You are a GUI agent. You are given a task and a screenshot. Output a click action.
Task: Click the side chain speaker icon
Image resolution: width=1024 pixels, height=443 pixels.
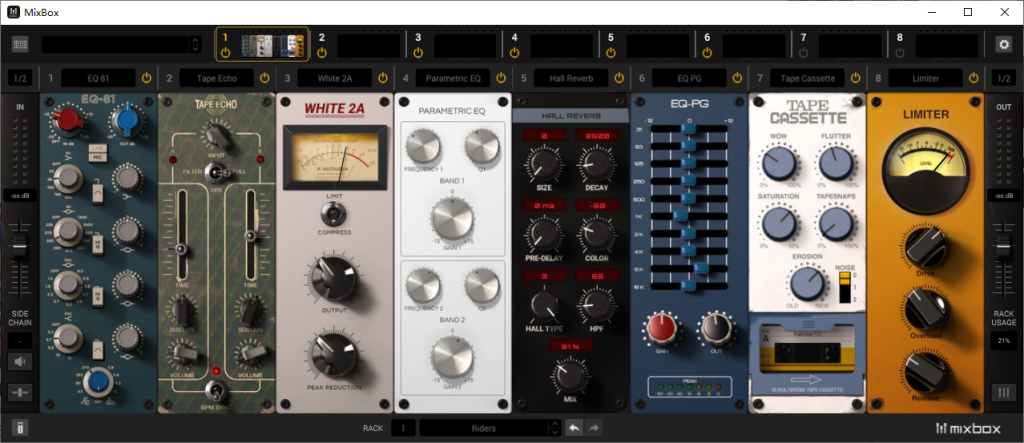point(21,362)
